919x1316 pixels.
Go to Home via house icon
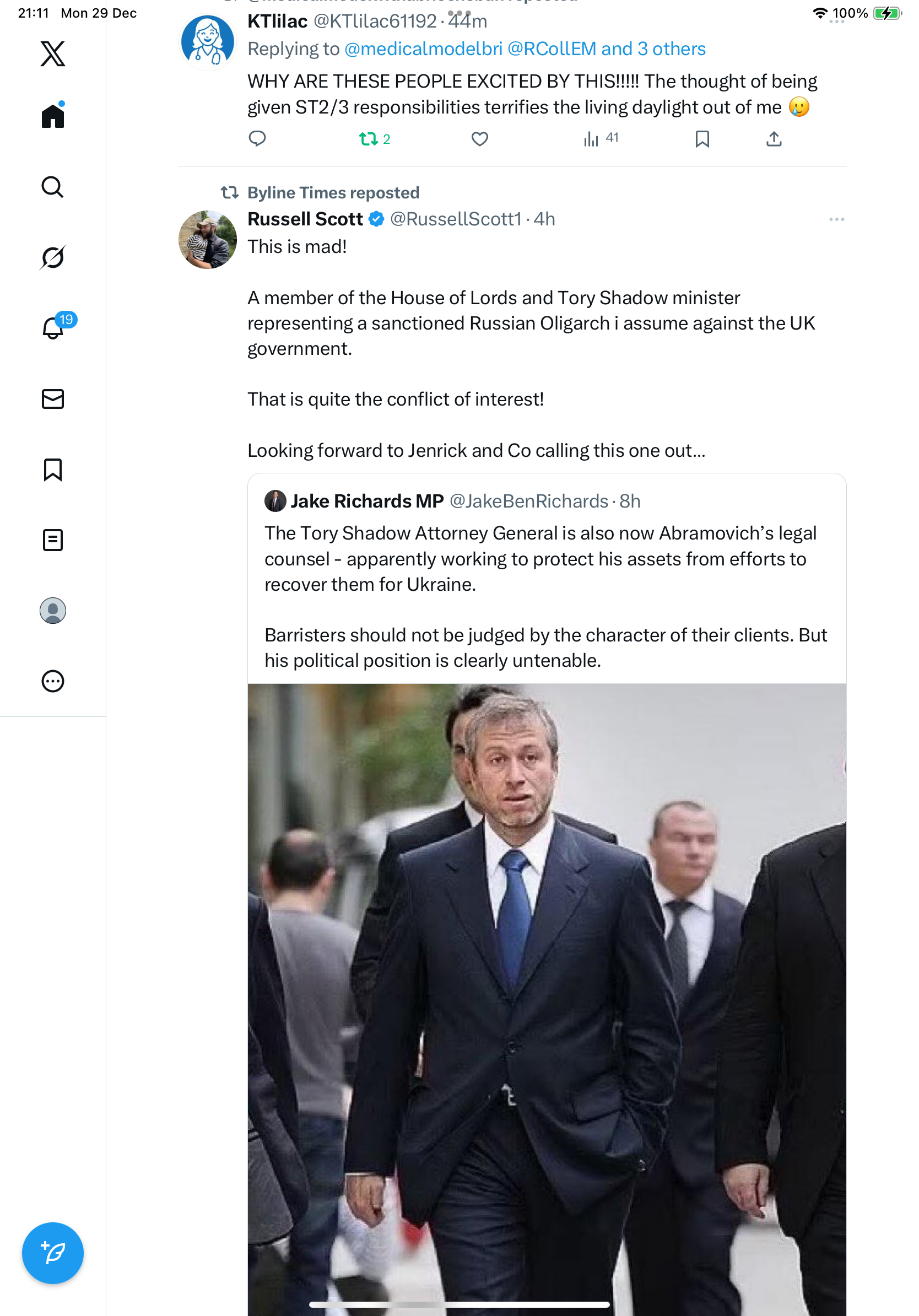pyautogui.click(x=53, y=116)
